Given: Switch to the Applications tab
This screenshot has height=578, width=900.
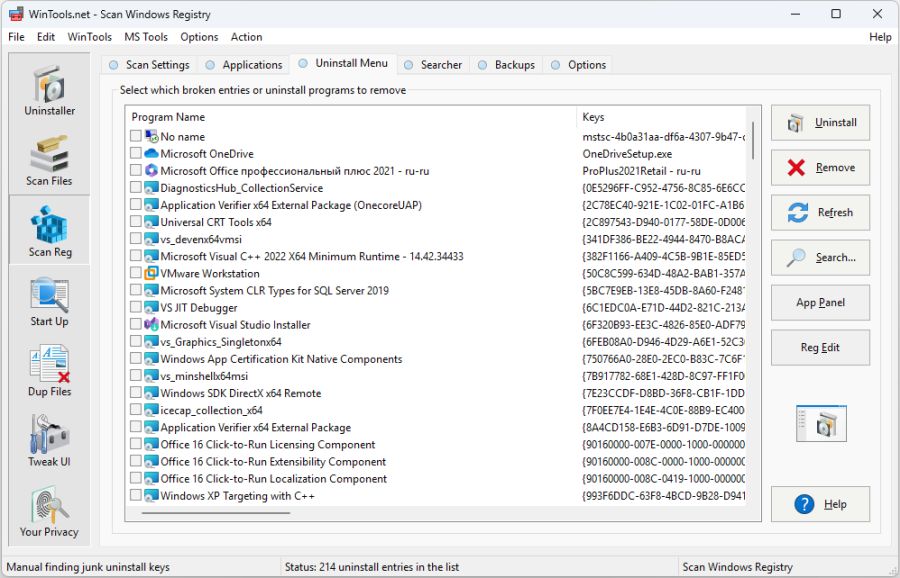Looking at the screenshot, I should pos(244,65).
